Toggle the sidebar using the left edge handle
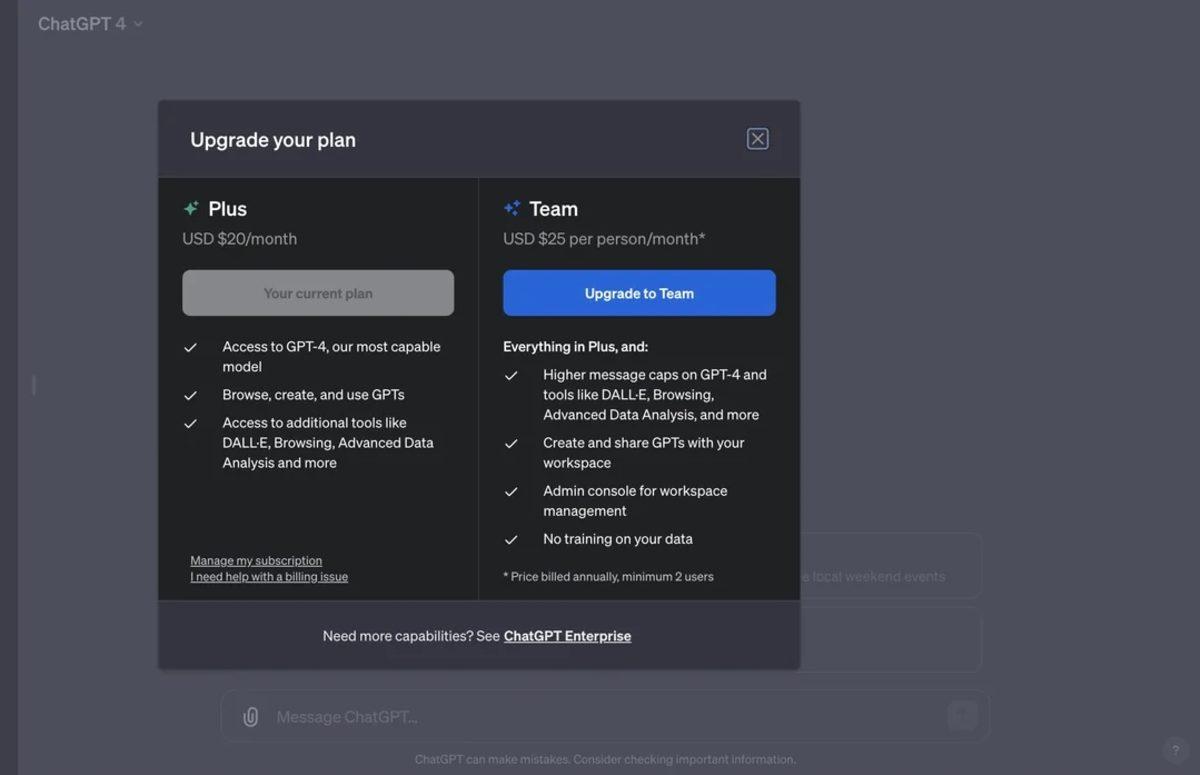1200x775 pixels. coord(34,385)
